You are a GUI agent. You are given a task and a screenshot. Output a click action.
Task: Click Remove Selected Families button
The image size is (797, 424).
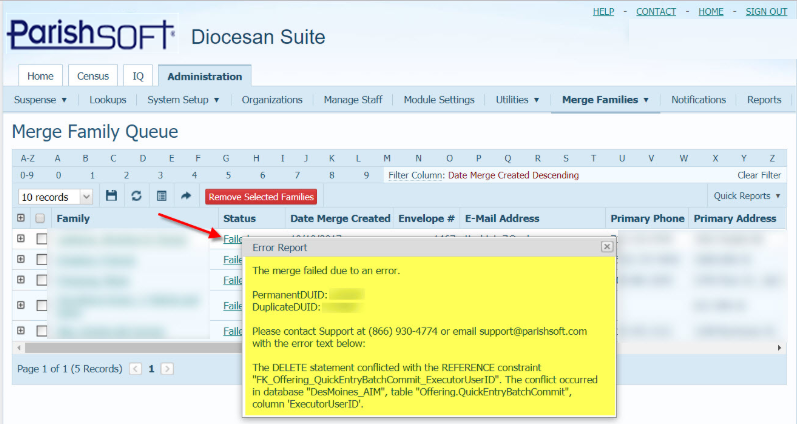pos(261,197)
